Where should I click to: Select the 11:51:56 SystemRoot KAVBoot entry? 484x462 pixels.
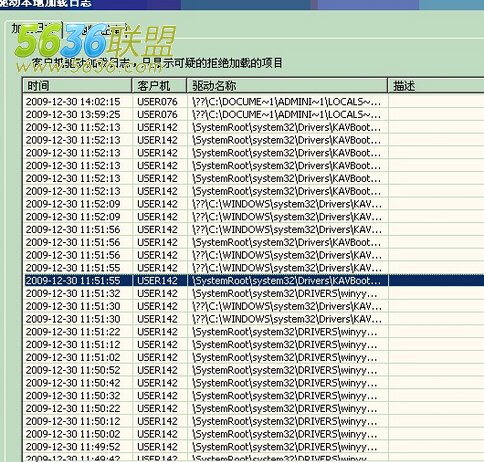tap(254, 242)
